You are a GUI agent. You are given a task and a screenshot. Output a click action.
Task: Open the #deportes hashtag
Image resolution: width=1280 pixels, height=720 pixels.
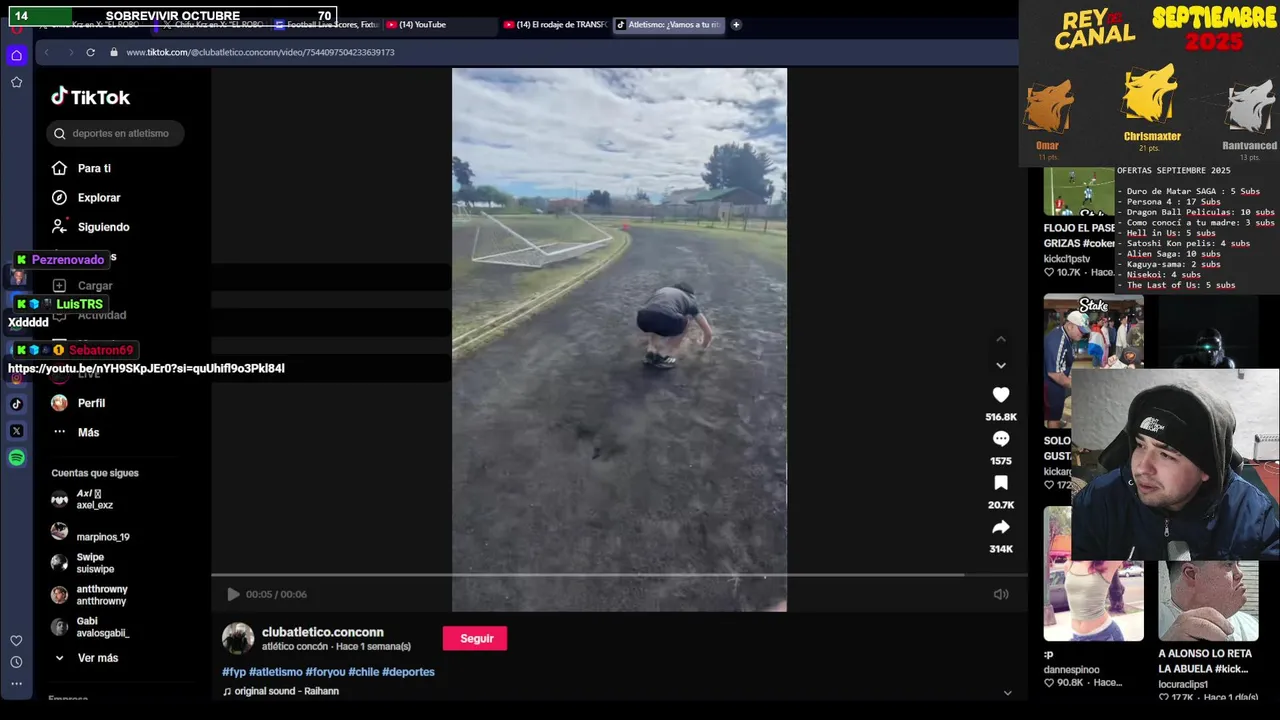click(408, 672)
